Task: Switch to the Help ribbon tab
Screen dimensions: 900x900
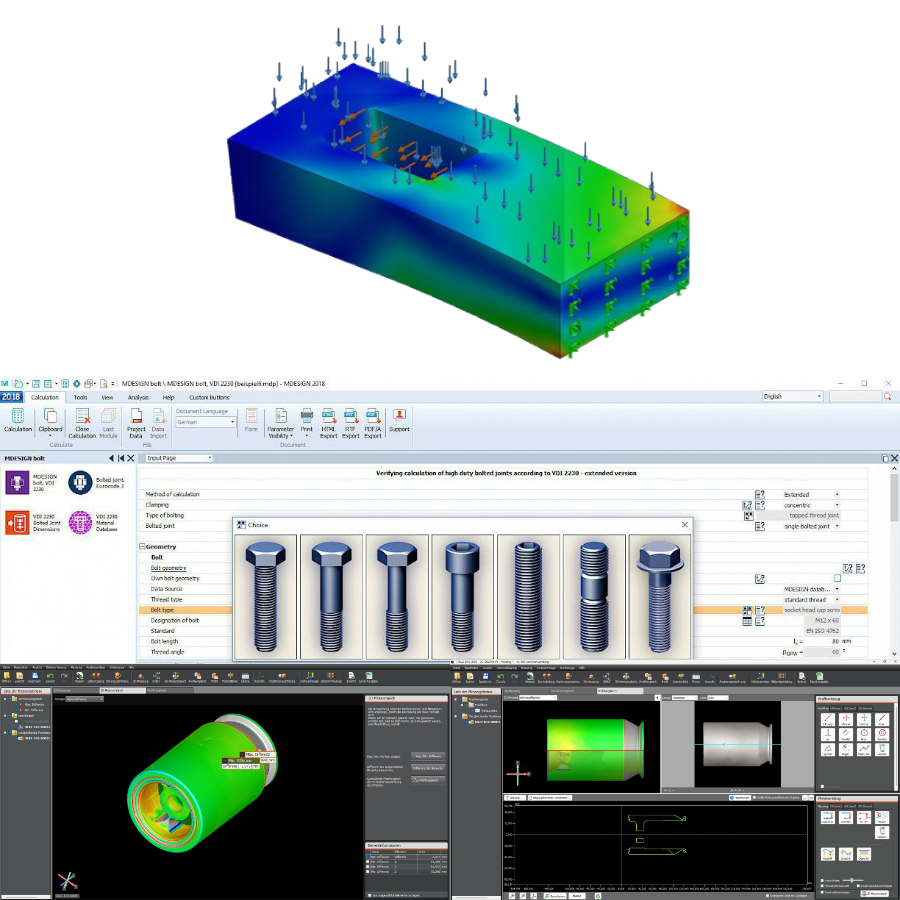Action: coord(168,397)
